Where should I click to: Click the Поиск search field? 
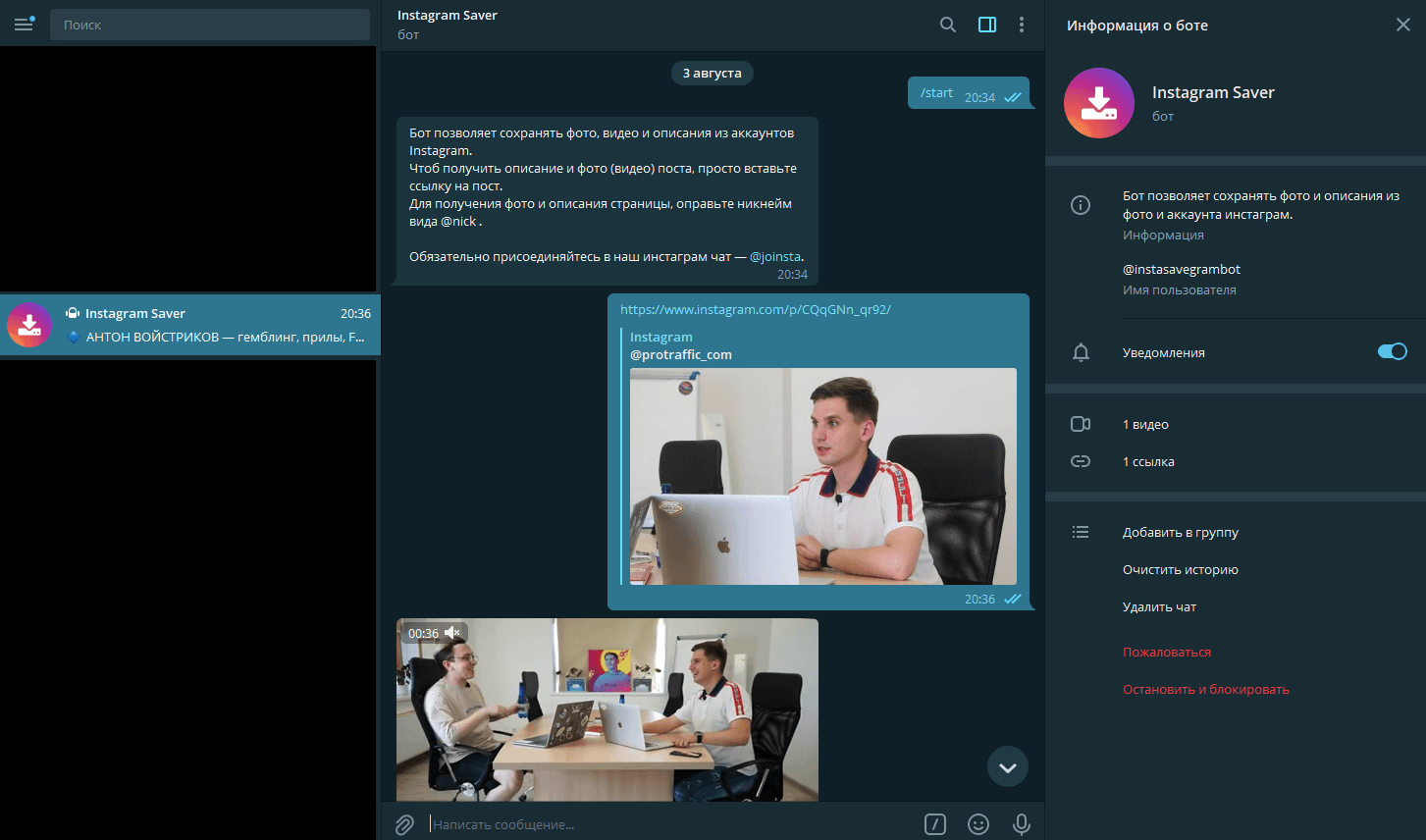tap(210, 25)
